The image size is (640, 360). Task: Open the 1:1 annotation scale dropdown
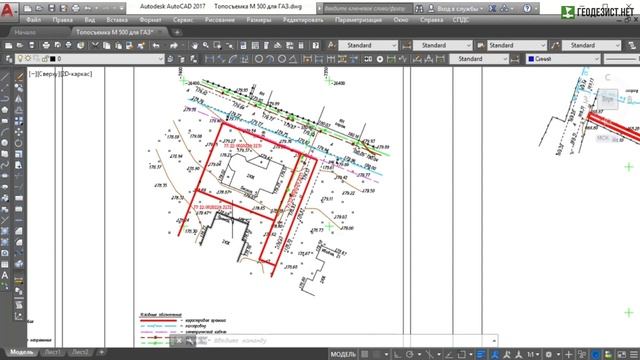tap(533, 354)
